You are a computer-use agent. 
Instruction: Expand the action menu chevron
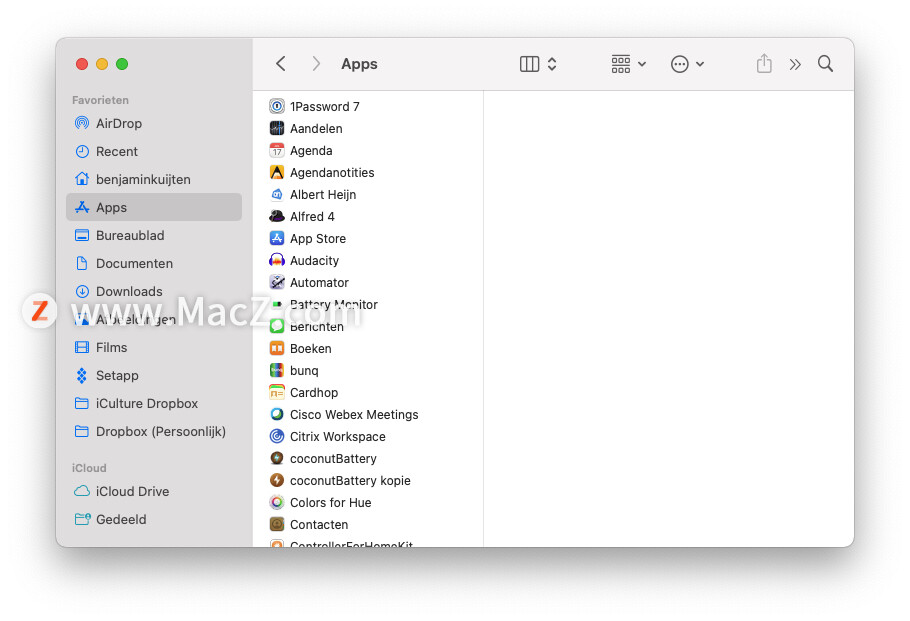[700, 64]
